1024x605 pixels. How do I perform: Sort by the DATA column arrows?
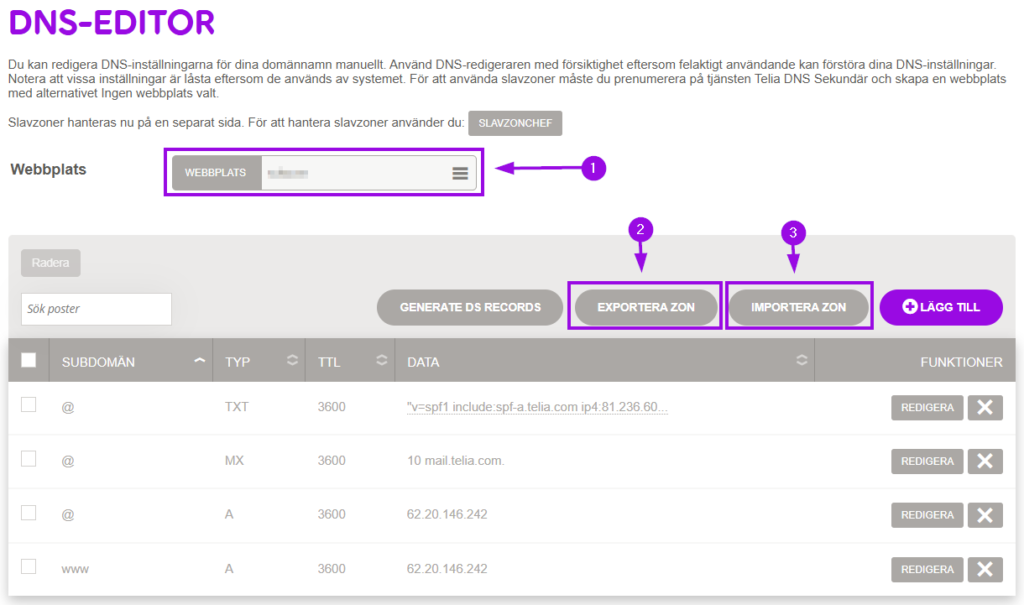pyautogui.click(x=801, y=360)
